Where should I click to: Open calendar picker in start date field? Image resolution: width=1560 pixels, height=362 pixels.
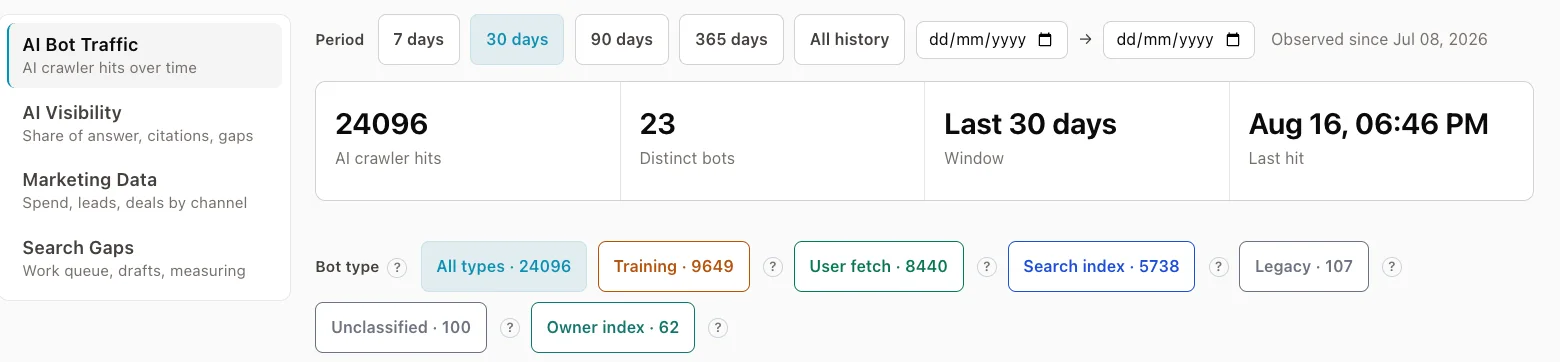coord(1045,40)
